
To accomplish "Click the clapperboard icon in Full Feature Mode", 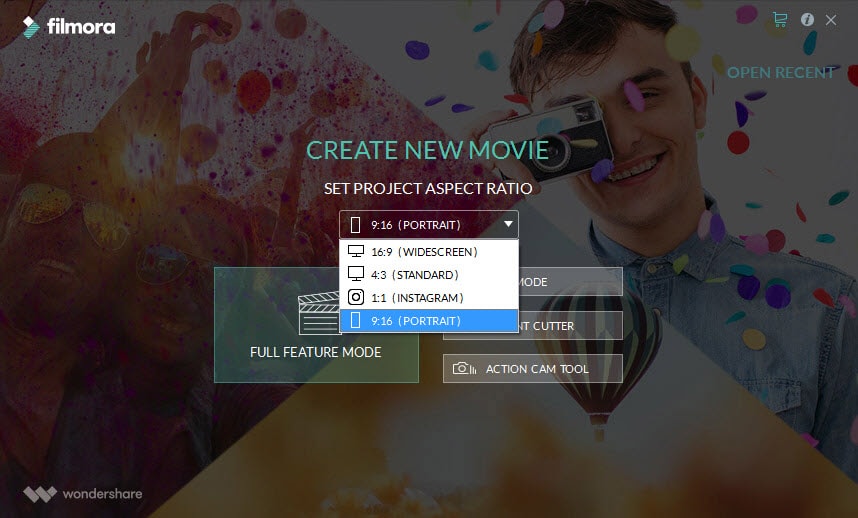I will 319,313.
